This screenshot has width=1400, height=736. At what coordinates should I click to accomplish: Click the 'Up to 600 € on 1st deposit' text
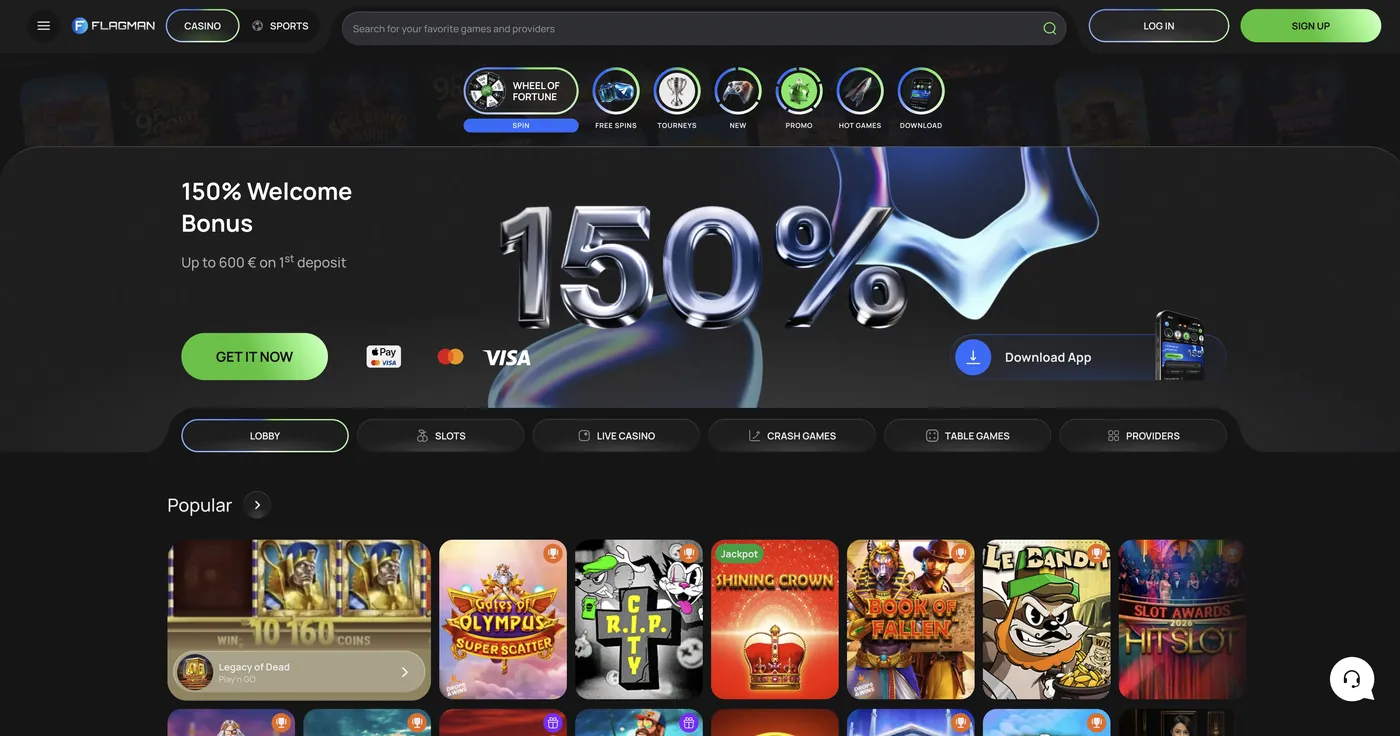click(264, 261)
